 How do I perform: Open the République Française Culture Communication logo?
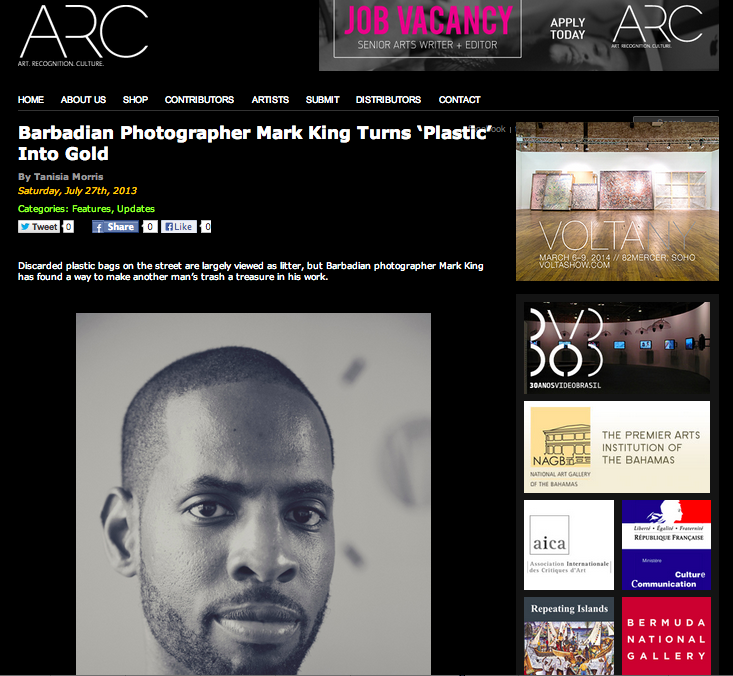click(666, 545)
